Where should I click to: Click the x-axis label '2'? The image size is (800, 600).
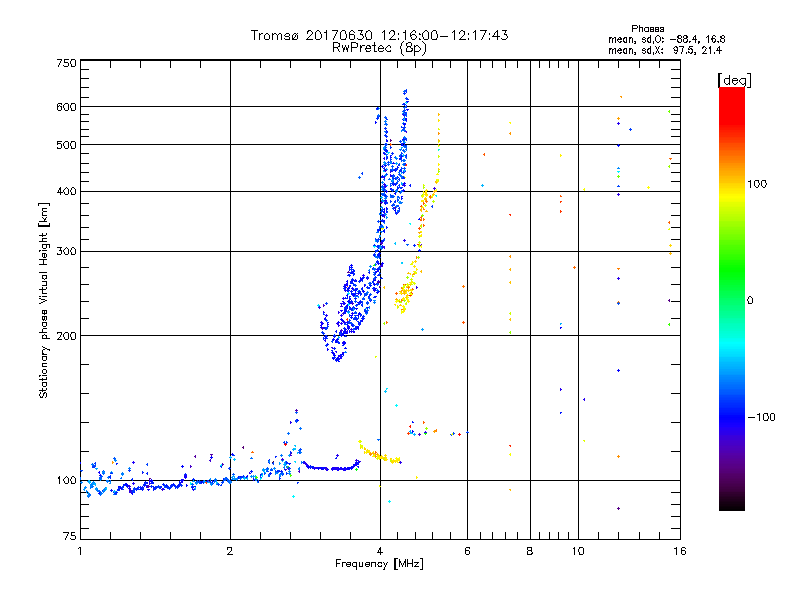click(230, 551)
